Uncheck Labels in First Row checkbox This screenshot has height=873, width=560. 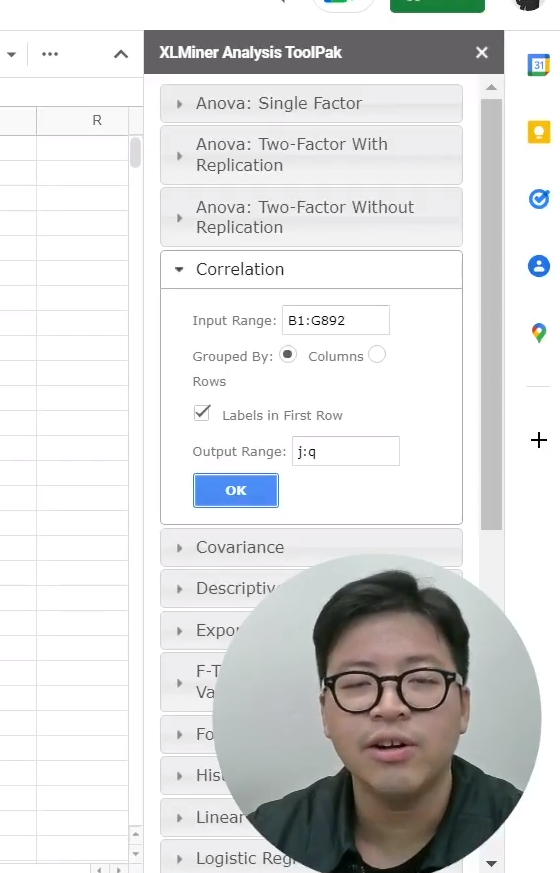click(202, 413)
